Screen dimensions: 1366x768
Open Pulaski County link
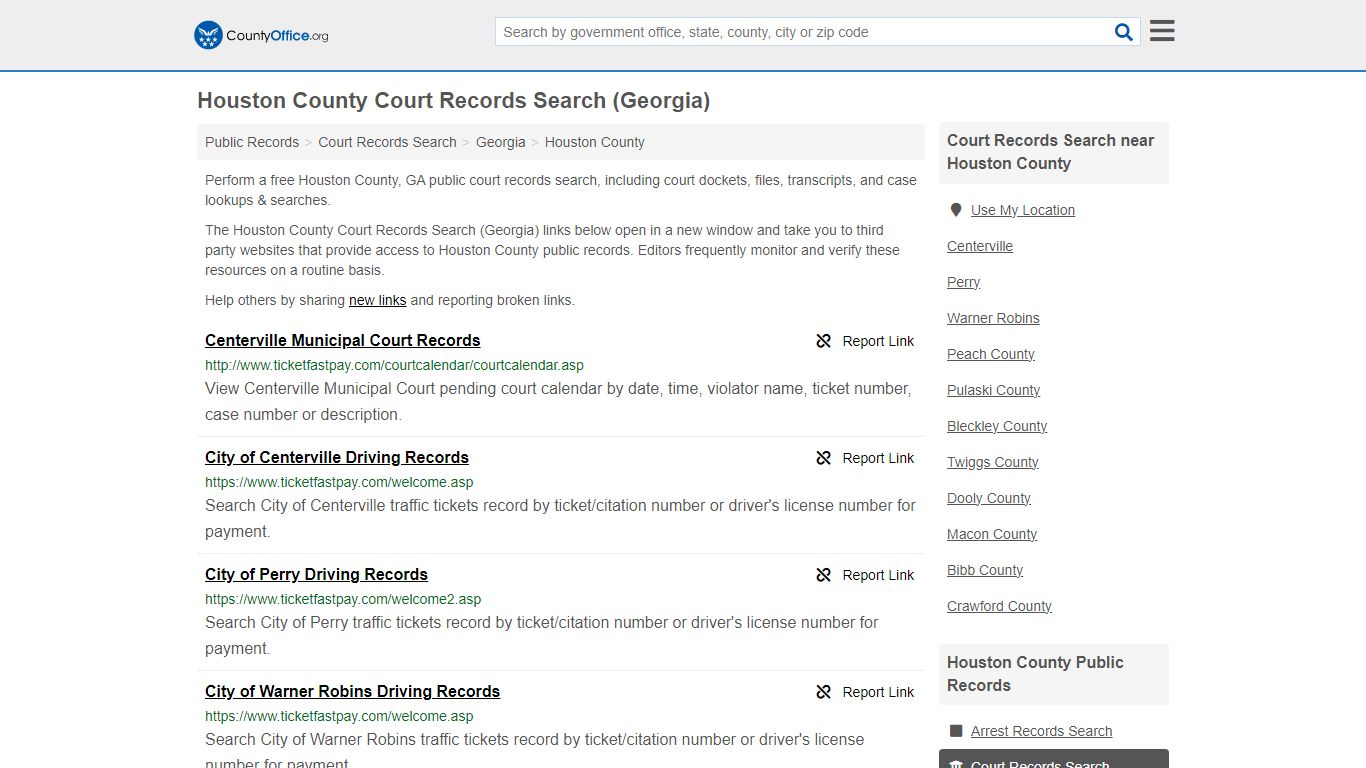click(994, 390)
